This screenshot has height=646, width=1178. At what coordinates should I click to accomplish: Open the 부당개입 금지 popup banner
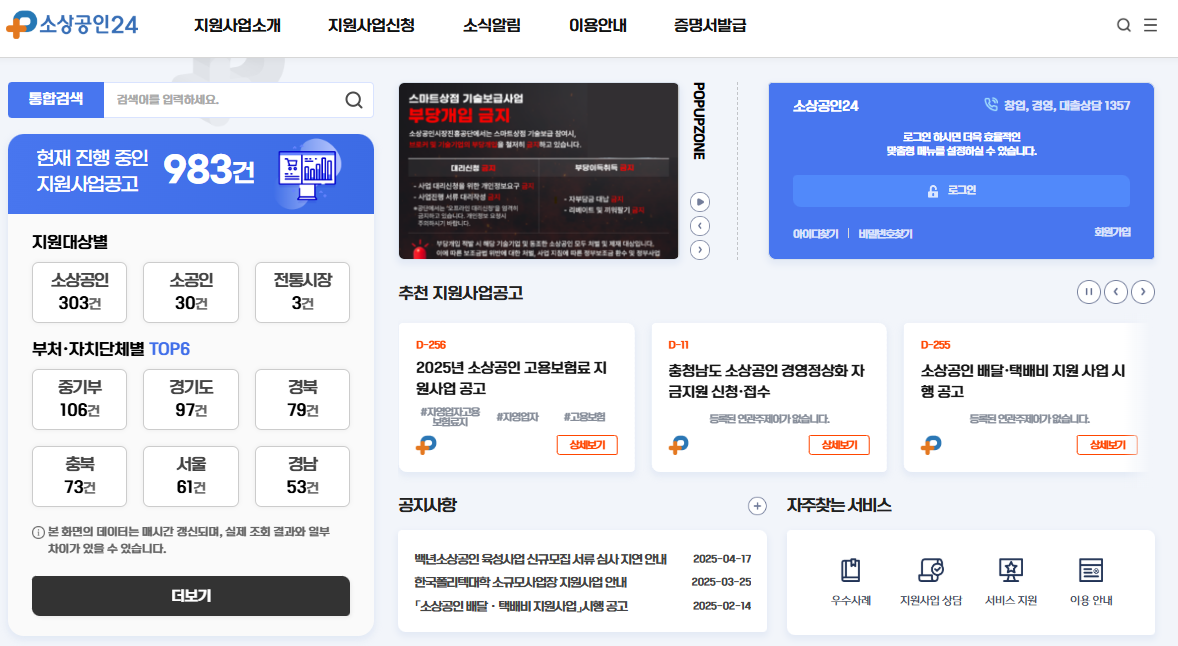tap(539, 171)
